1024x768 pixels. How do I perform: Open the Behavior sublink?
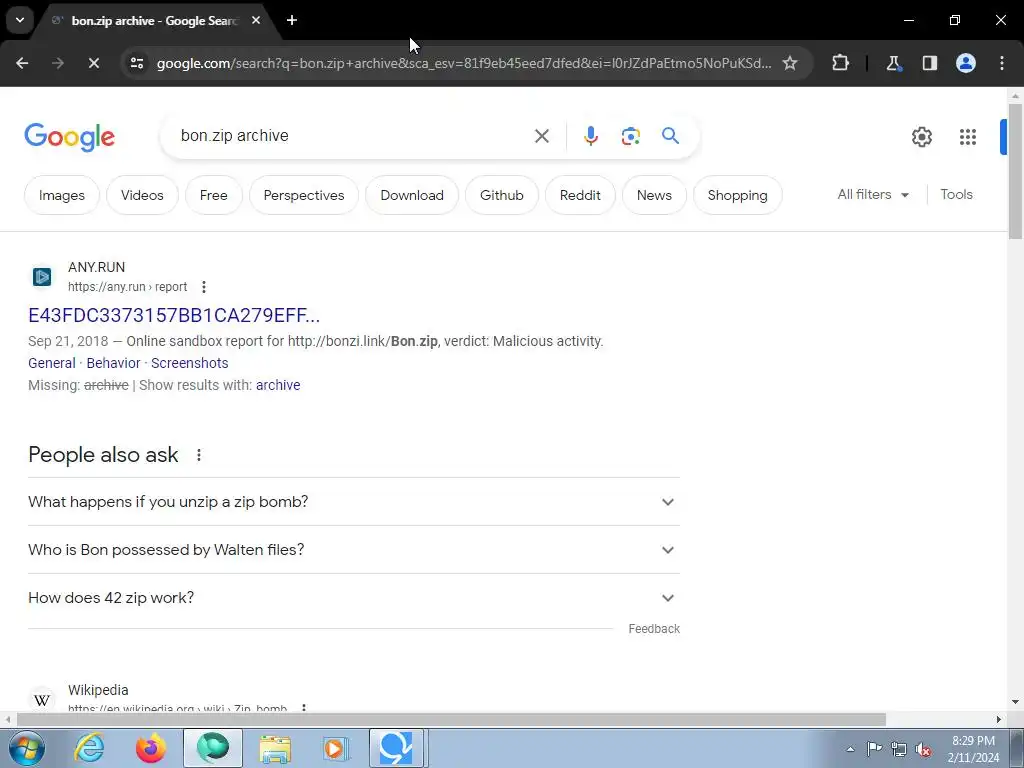tap(113, 363)
